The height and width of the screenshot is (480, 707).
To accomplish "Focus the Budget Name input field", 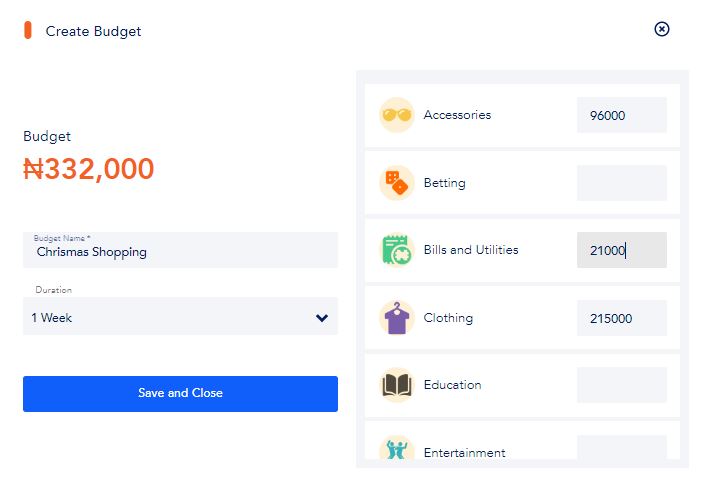I will click(x=180, y=251).
